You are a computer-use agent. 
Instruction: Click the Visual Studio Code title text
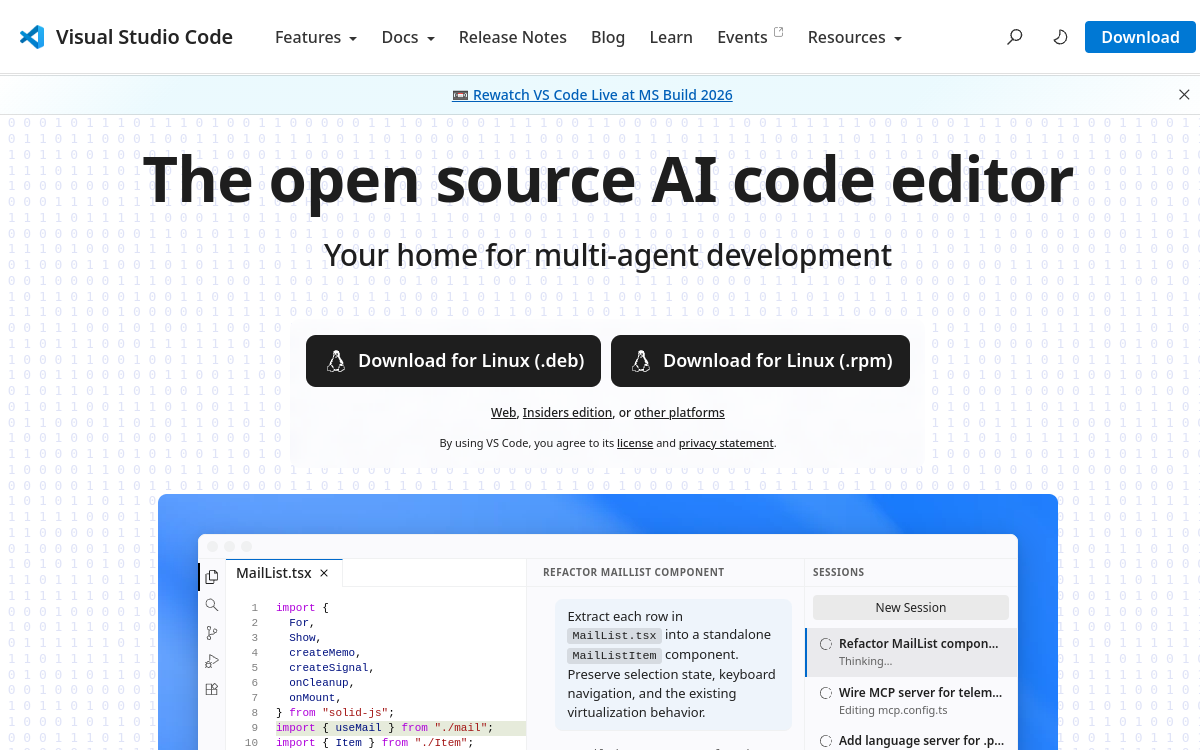(144, 37)
